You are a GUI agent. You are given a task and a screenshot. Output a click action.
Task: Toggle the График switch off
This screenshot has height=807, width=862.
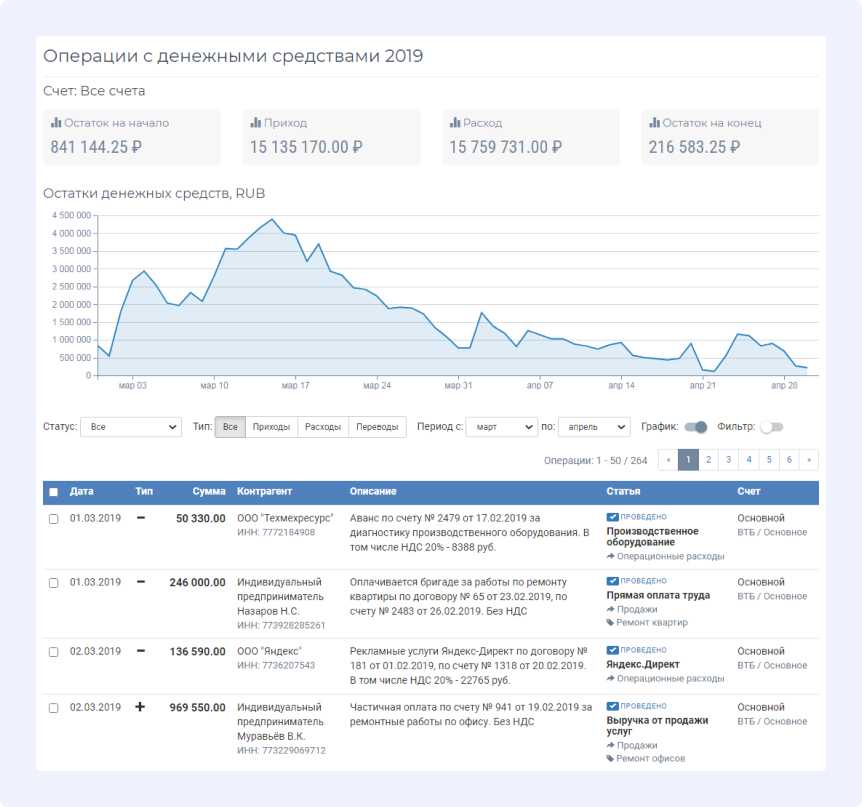coord(696,427)
